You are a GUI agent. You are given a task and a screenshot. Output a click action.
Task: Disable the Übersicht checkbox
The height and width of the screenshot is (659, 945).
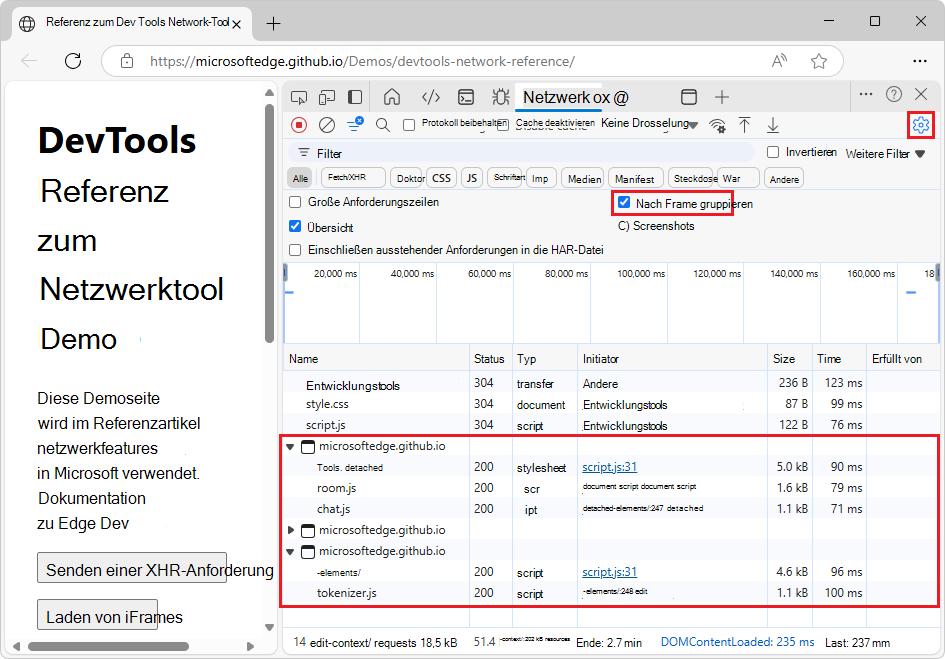295,227
